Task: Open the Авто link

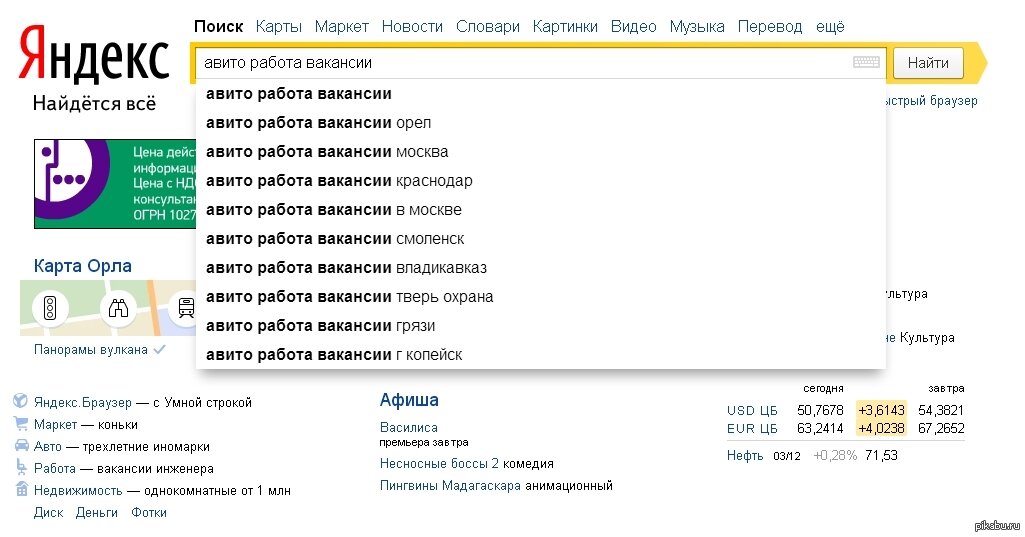Action: pos(48,447)
